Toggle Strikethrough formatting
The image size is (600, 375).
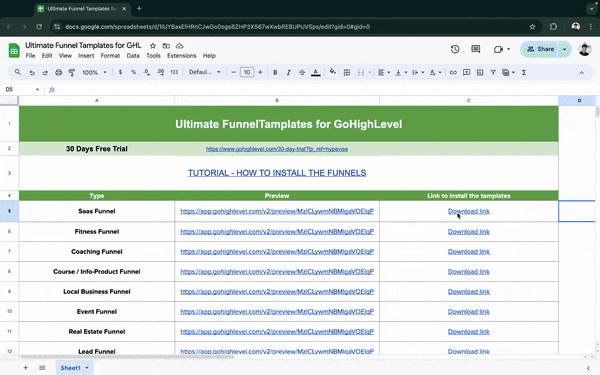(302, 72)
